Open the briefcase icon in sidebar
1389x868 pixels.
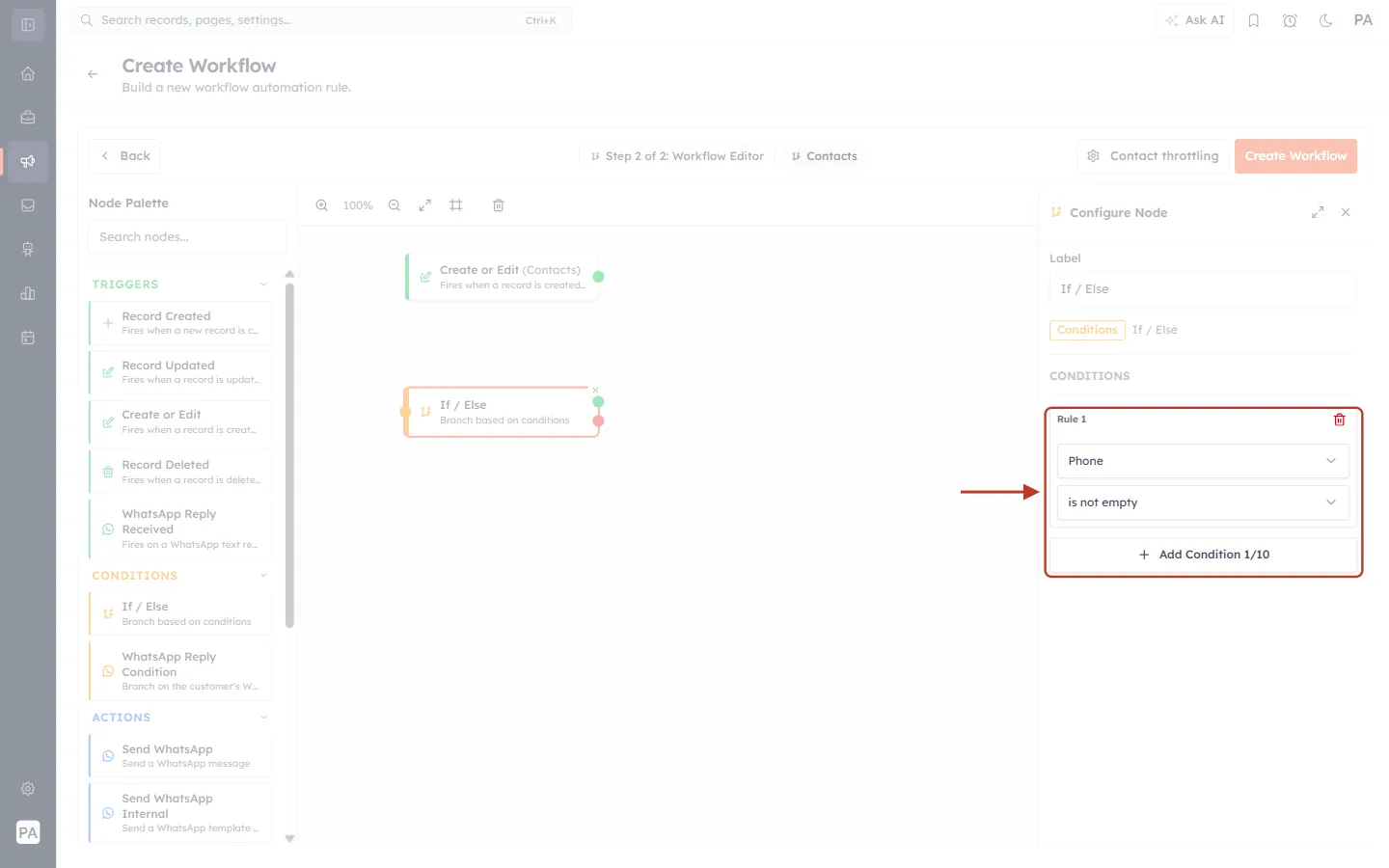tap(28, 118)
